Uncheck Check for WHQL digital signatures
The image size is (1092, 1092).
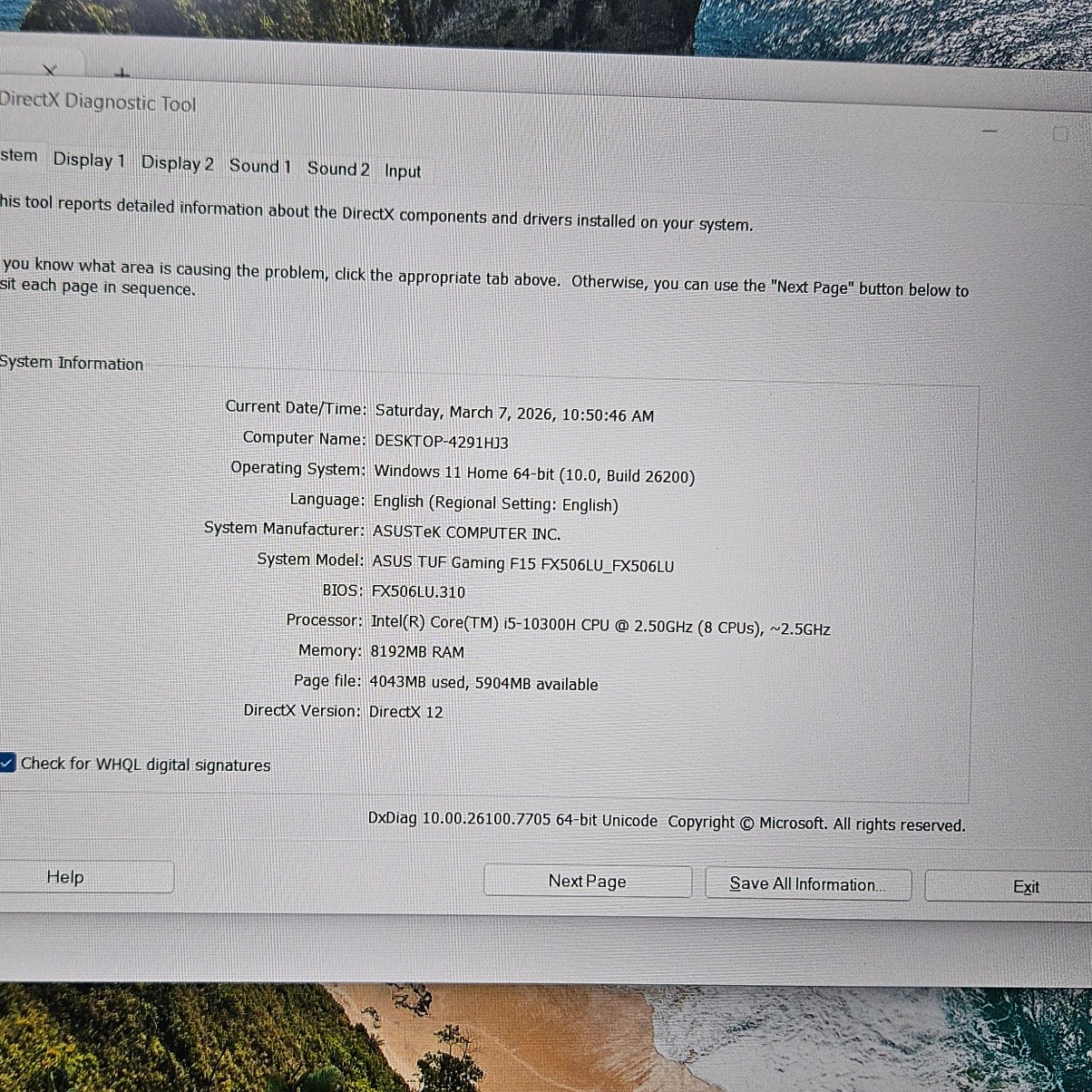click(7, 763)
